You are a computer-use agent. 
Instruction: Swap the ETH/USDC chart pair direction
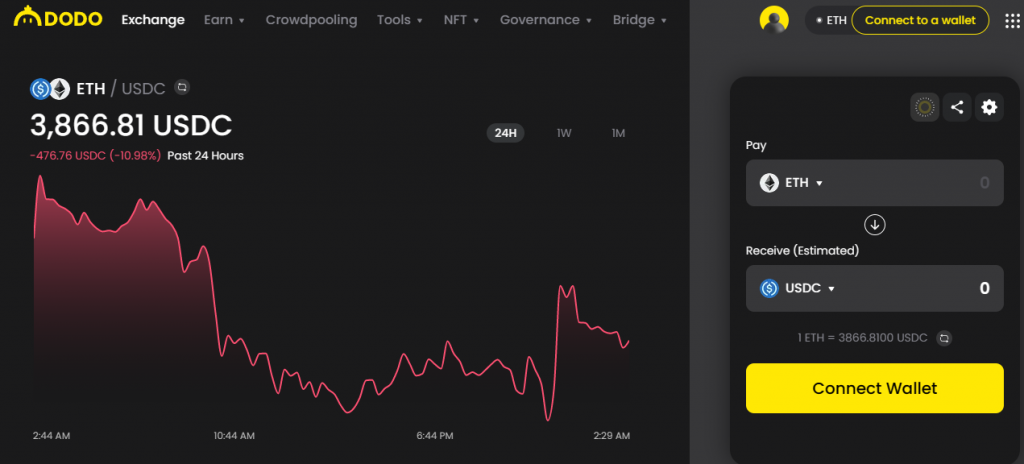click(x=182, y=89)
